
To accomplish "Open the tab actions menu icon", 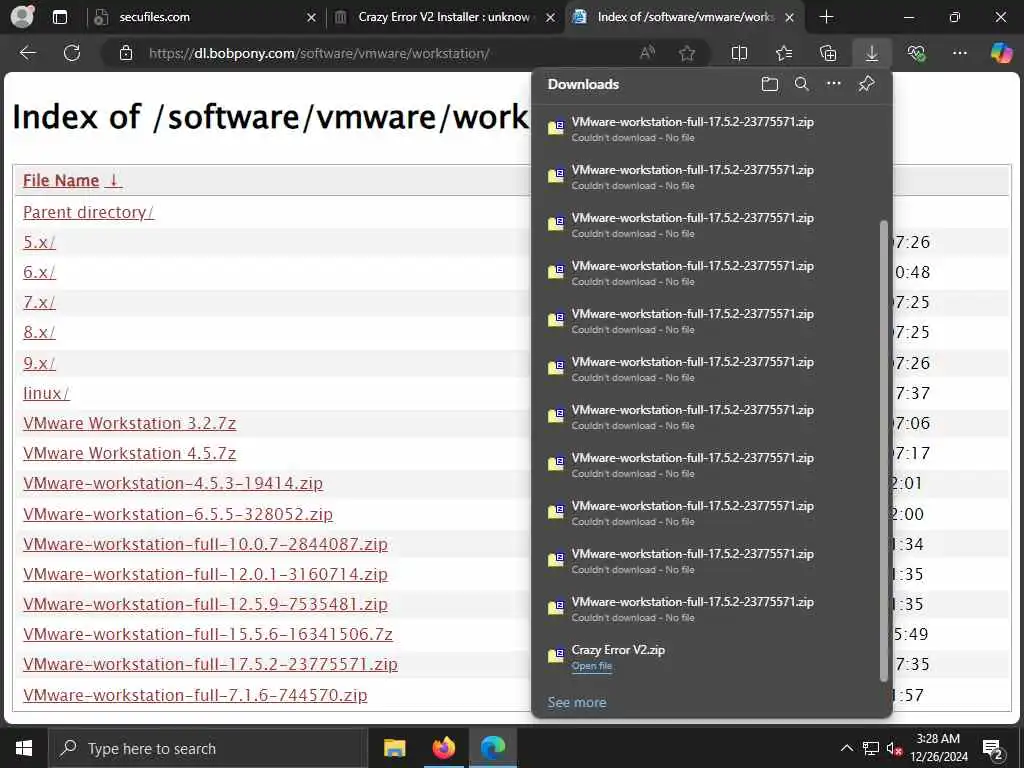I will point(60,17).
